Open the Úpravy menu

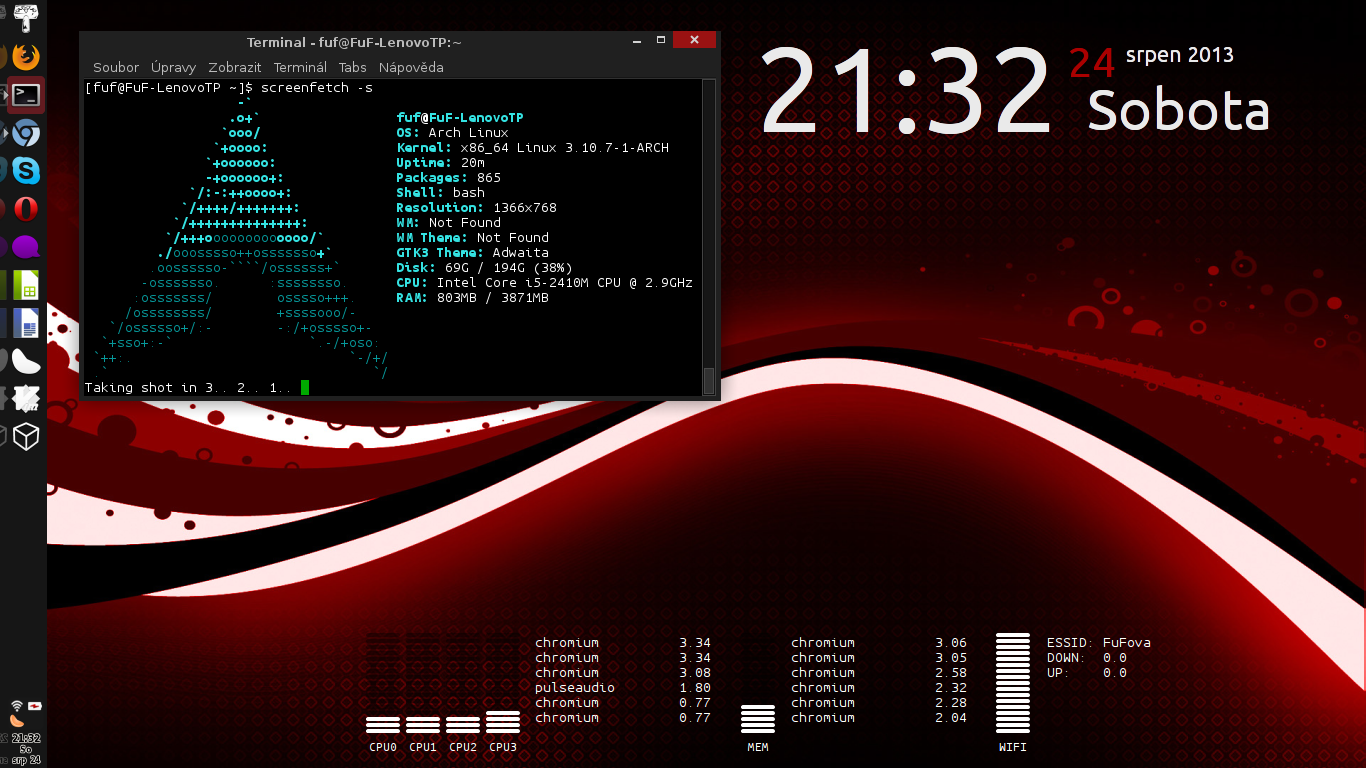[174, 67]
